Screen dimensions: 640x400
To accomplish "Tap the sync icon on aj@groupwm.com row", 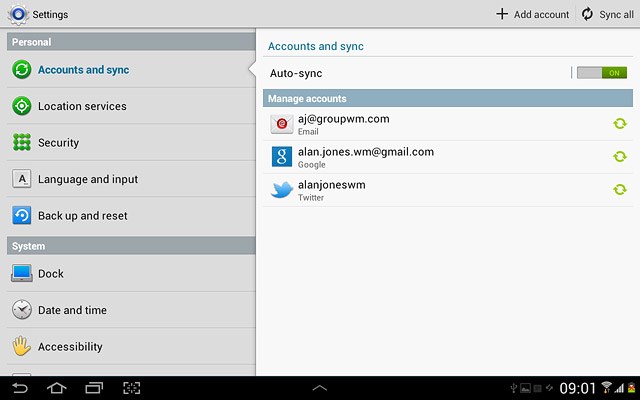I will 620,123.
